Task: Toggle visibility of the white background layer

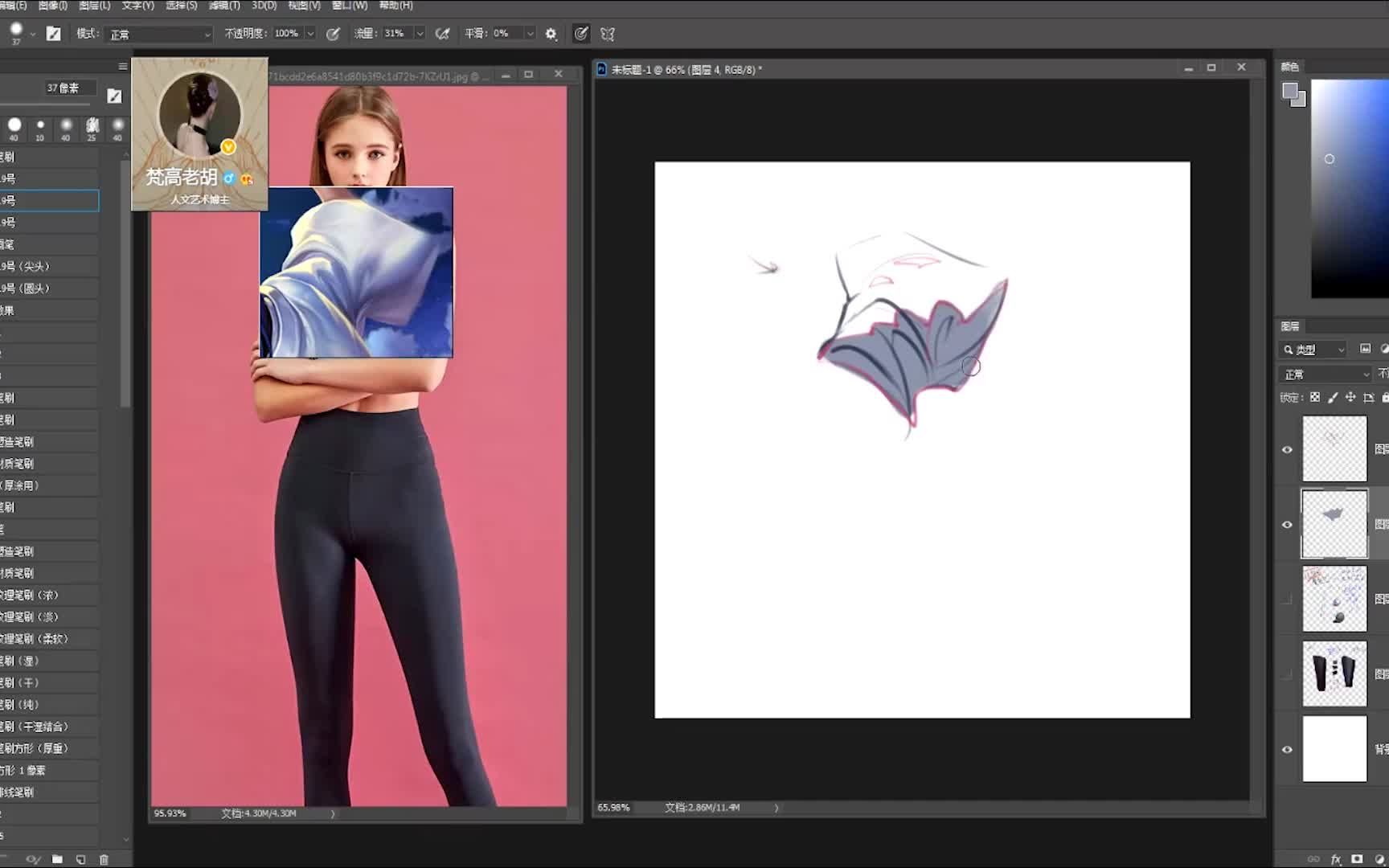Action: (1287, 749)
